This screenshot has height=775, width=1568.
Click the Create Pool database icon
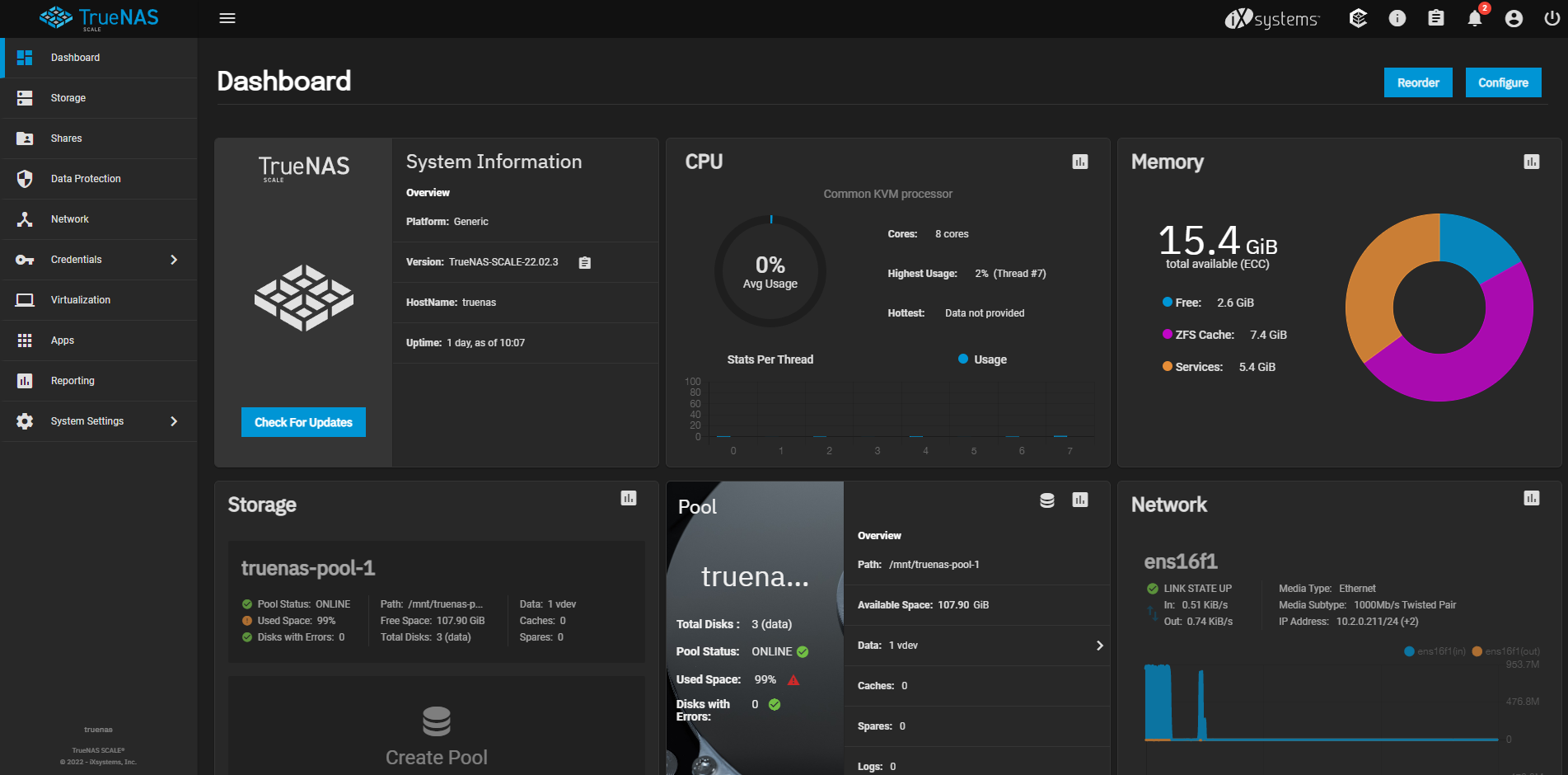pyautogui.click(x=437, y=721)
